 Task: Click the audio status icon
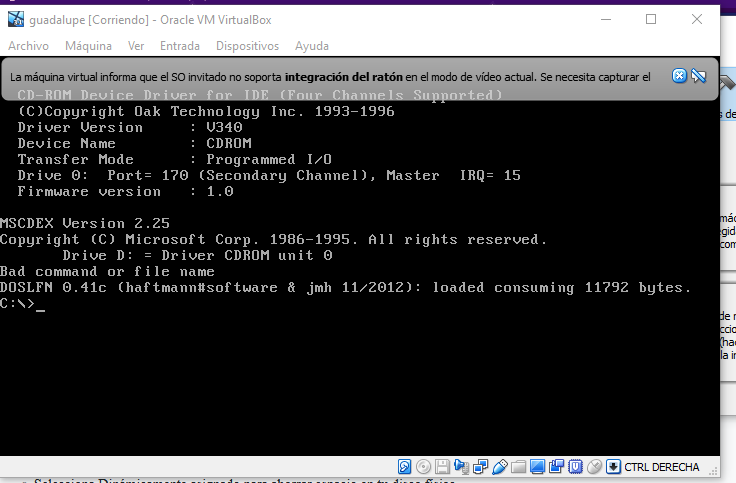tap(461, 466)
